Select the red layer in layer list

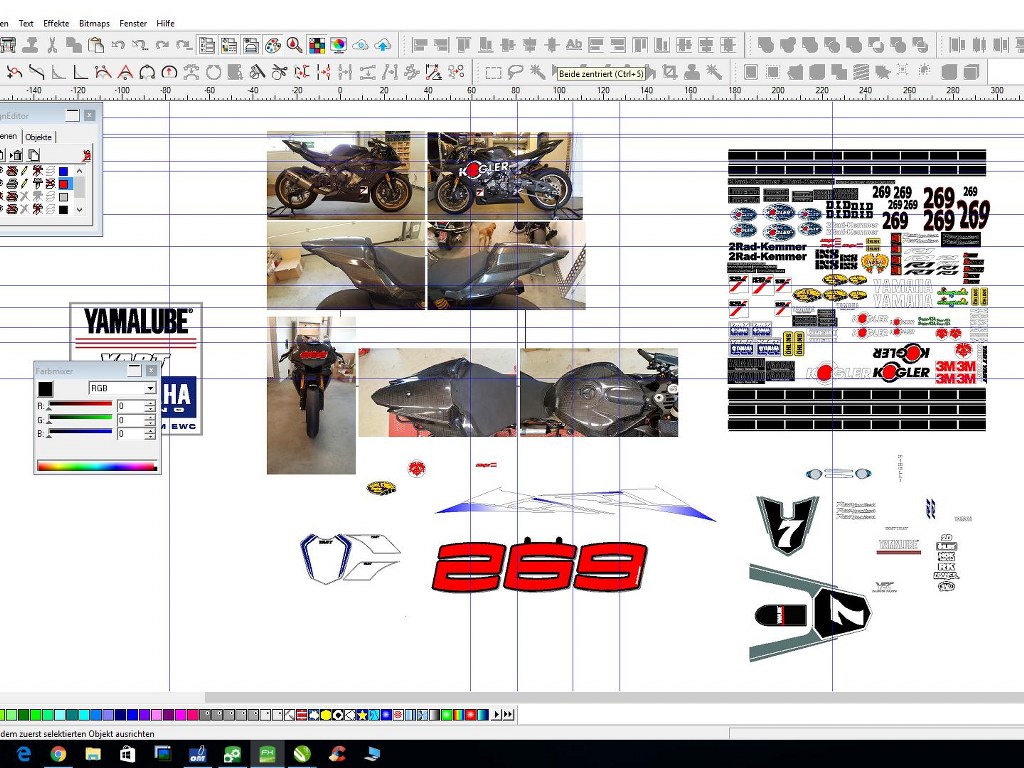[64, 184]
